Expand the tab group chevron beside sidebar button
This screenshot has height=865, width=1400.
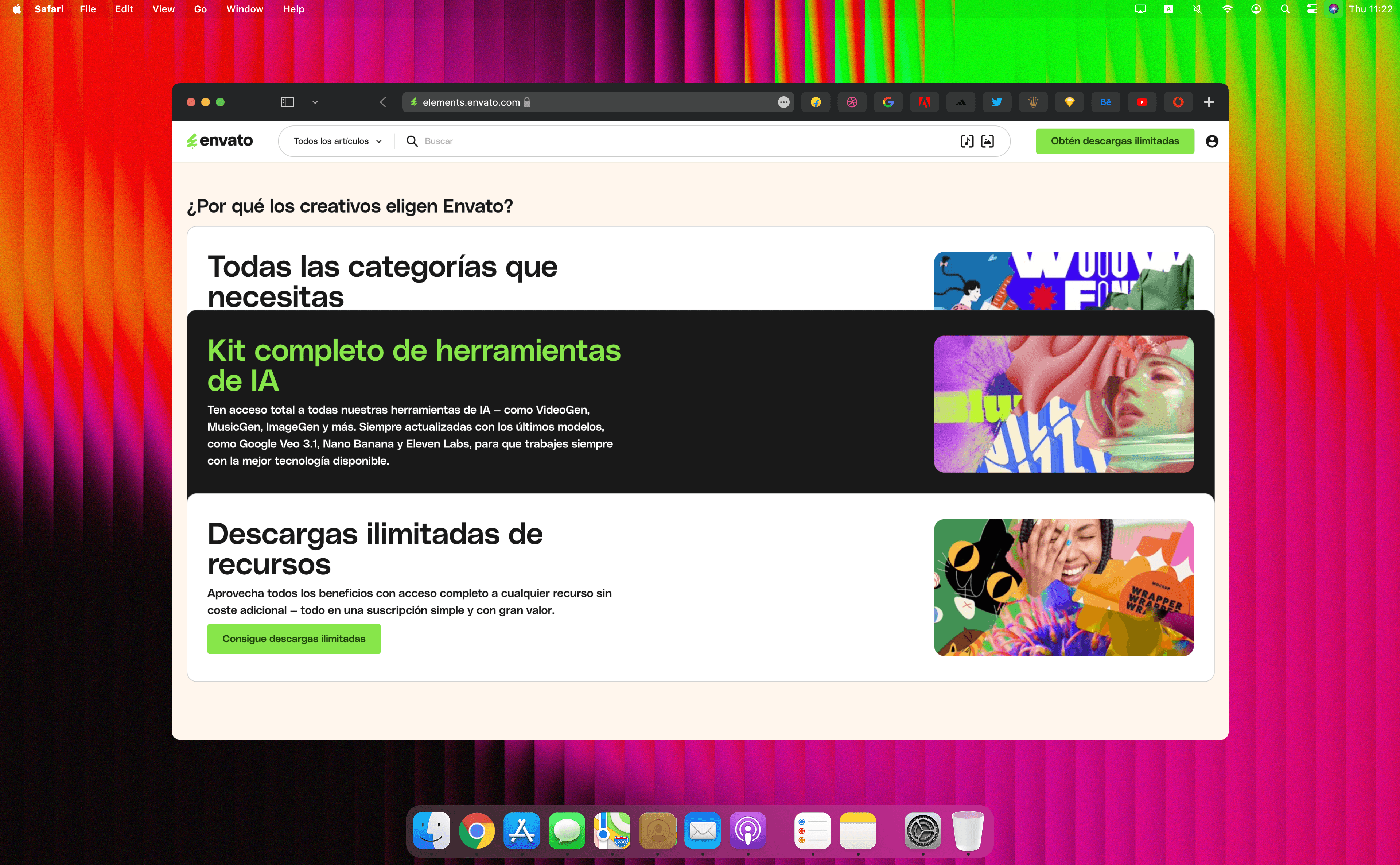[315, 102]
